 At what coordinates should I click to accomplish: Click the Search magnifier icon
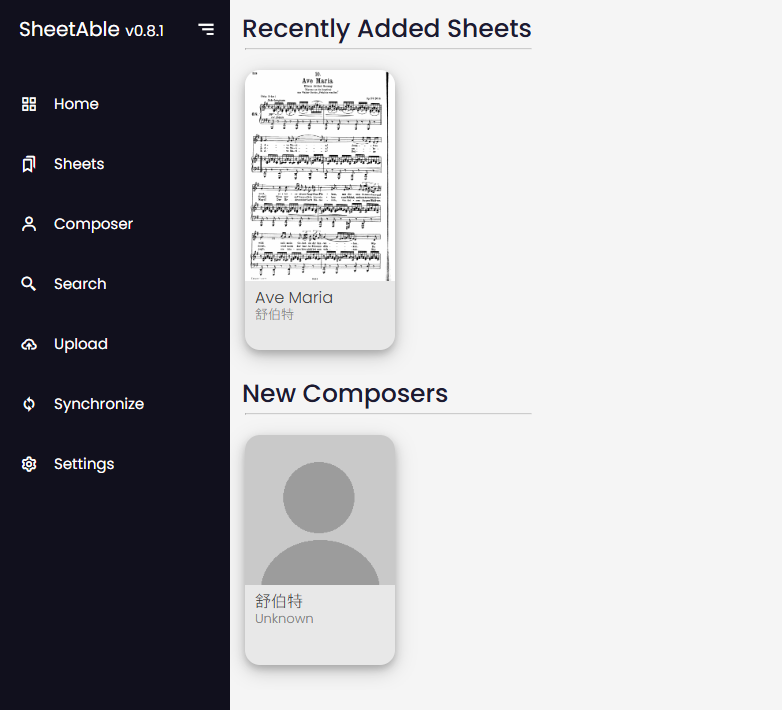click(29, 284)
